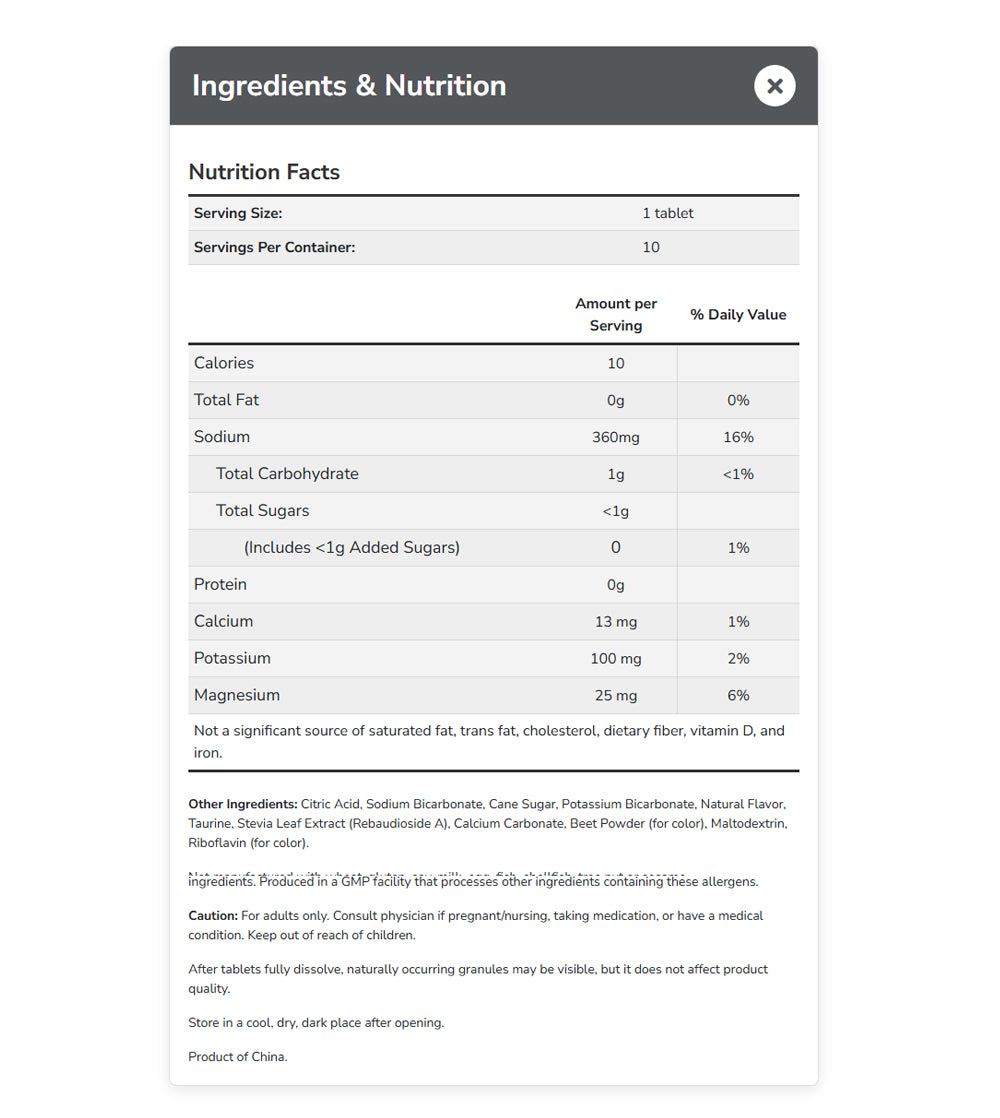The image size is (1000, 1118).
Task: Select the % Daily Value column header
Action: click(737, 314)
